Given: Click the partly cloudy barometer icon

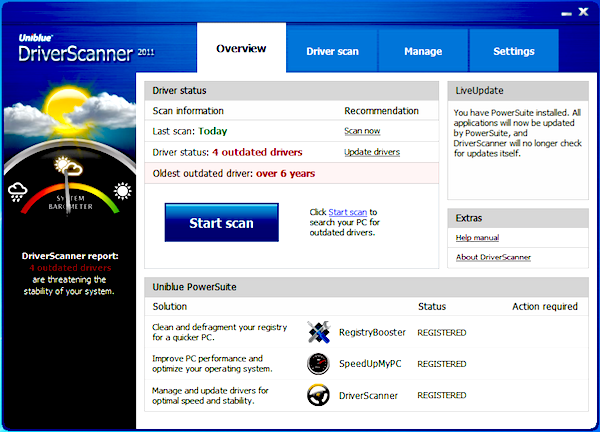Looking at the screenshot, I should click(x=68, y=166).
